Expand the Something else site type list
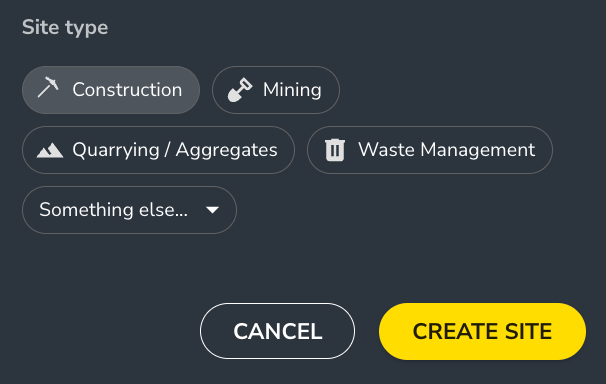The height and width of the screenshot is (384, 606). (x=129, y=210)
